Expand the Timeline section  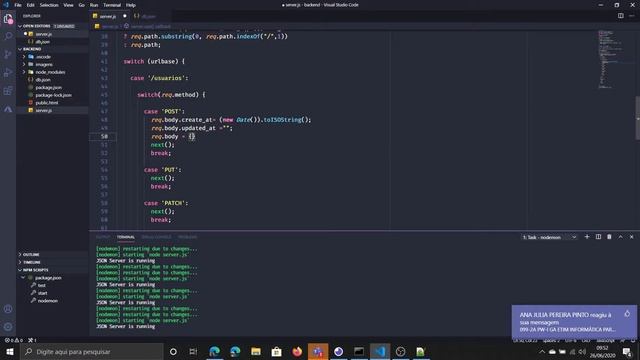[52, 262]
